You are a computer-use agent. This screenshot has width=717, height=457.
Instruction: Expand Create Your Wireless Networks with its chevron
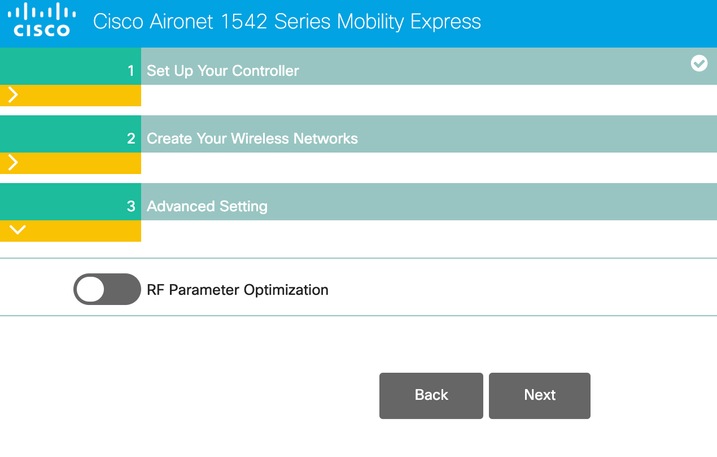click(13, 163)
